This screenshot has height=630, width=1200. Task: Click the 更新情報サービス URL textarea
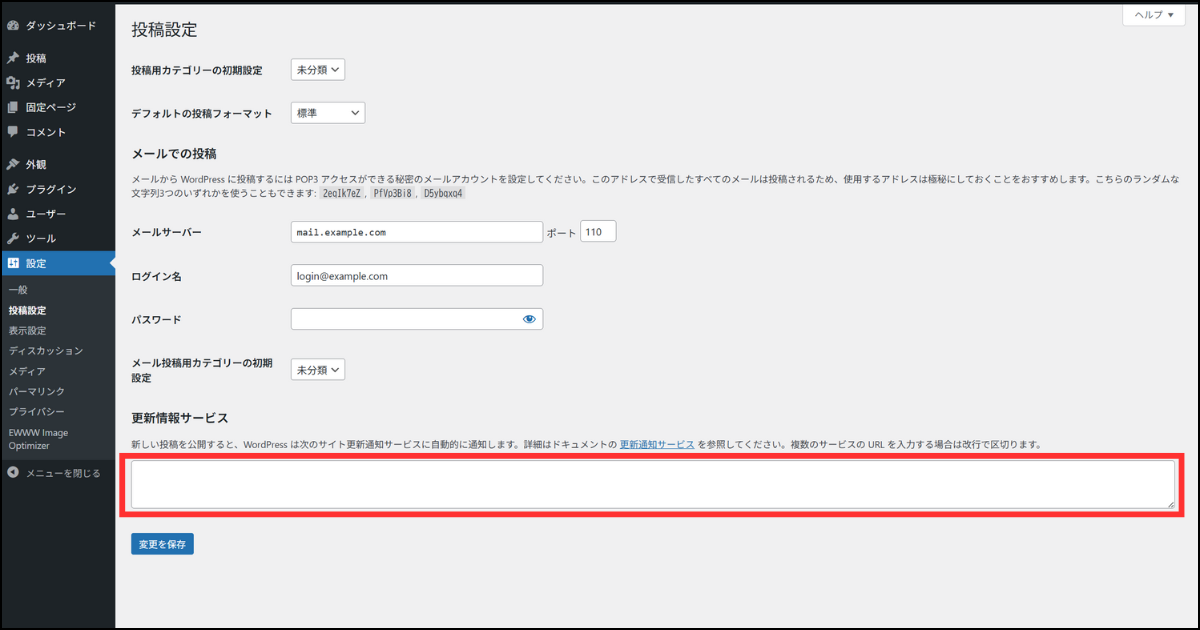coord(653,484)
